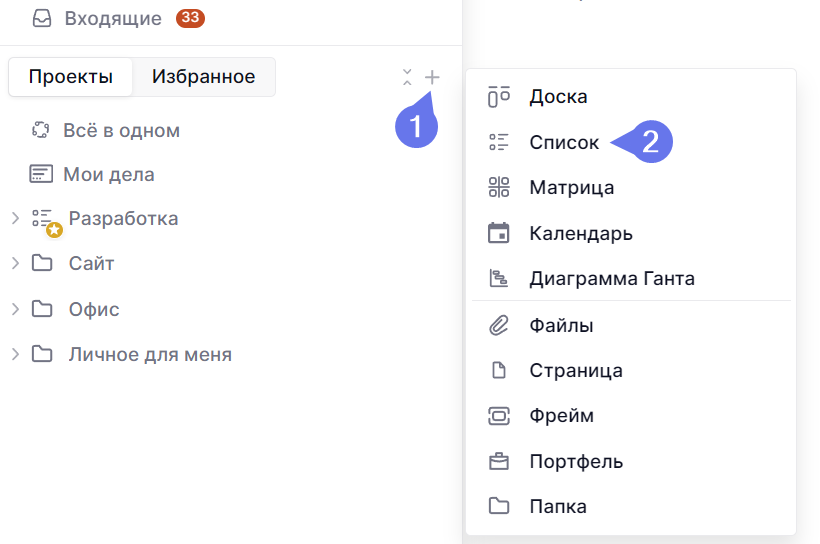The height and width of the screenshot is (544, 820).
Task: Switch to the Избранное tab
Action: point(203,77)
